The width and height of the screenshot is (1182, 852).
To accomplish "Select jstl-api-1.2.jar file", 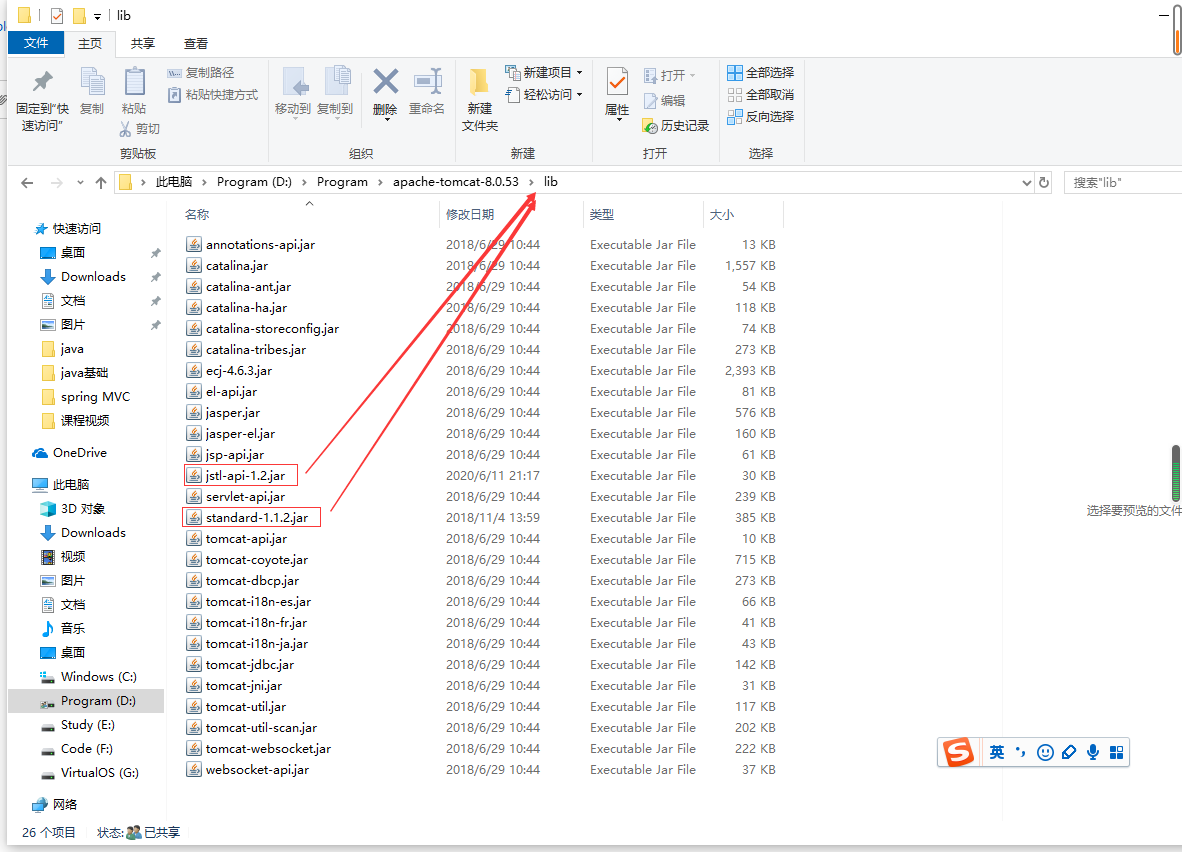I will pyautogui.click(x=245, y=476).
